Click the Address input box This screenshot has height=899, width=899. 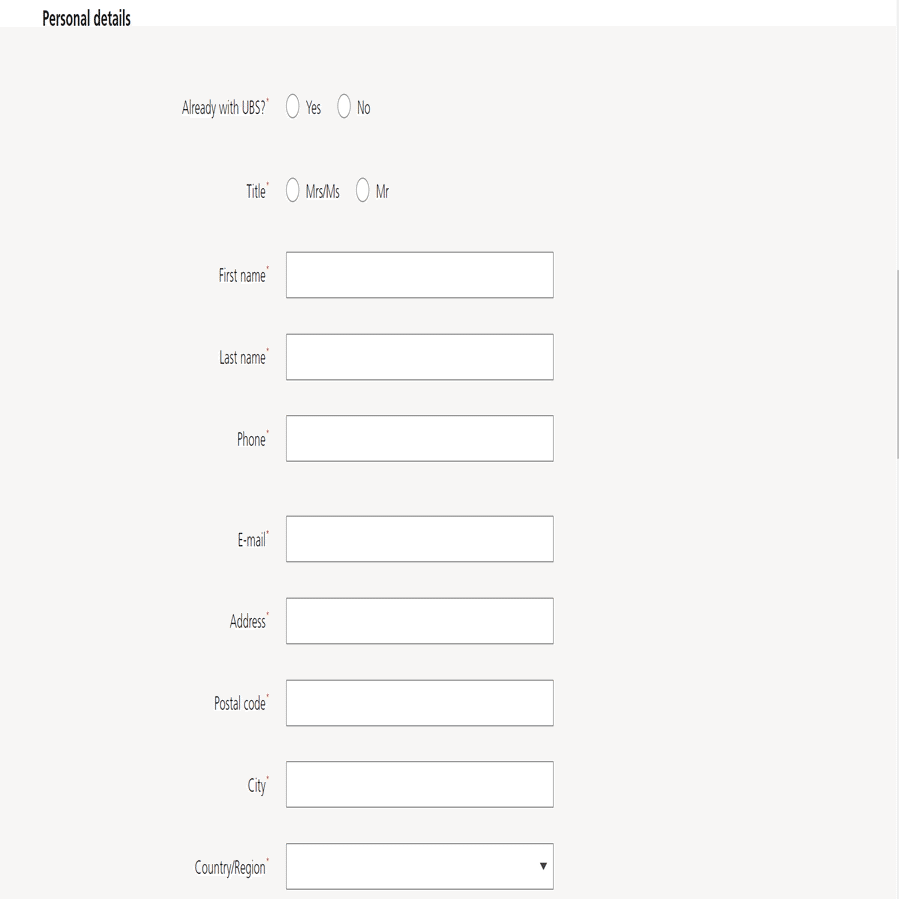tap(419, 621)
